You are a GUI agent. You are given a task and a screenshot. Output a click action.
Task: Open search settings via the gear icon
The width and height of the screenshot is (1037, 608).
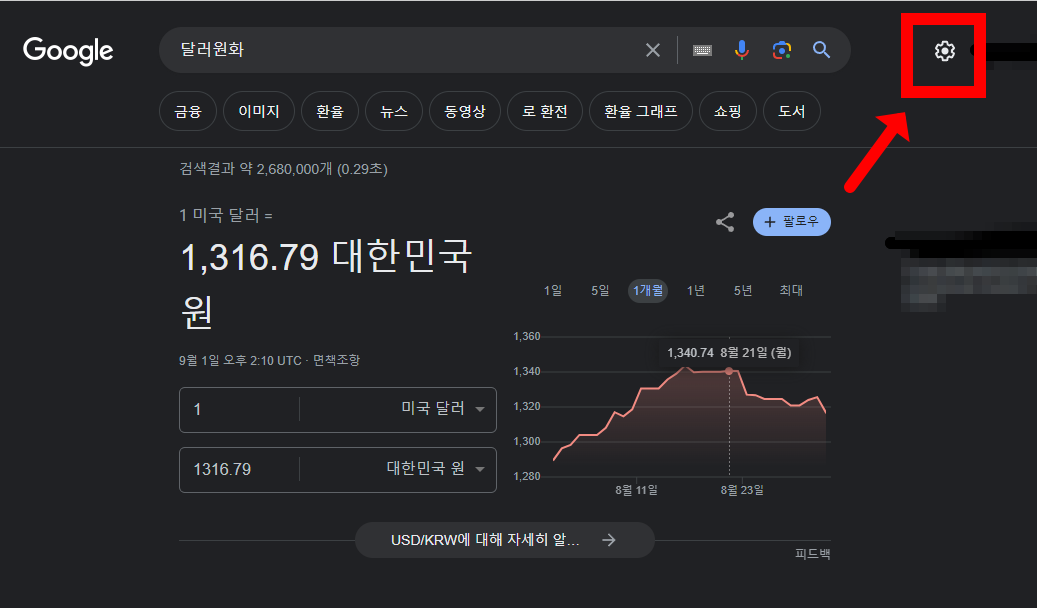coord(943,49)
